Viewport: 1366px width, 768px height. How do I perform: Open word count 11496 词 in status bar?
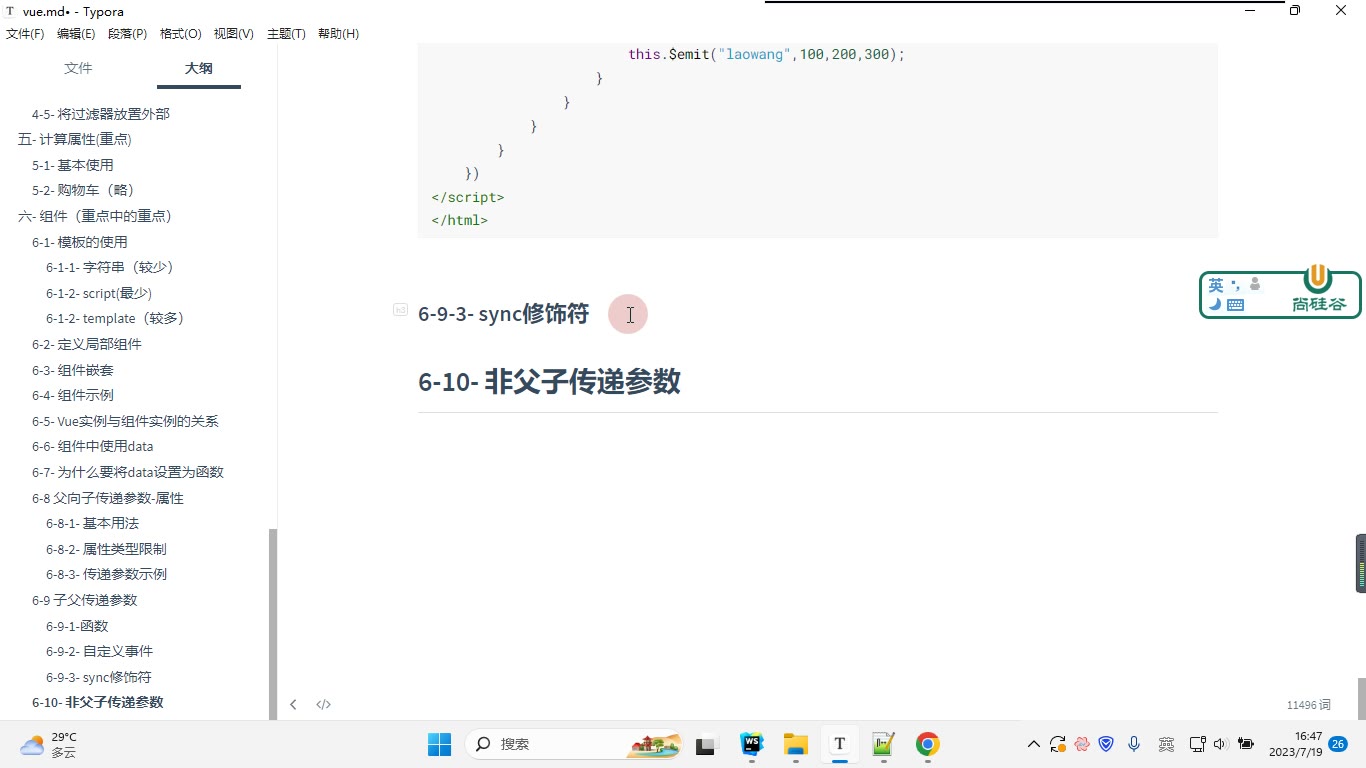[1309, 705]
